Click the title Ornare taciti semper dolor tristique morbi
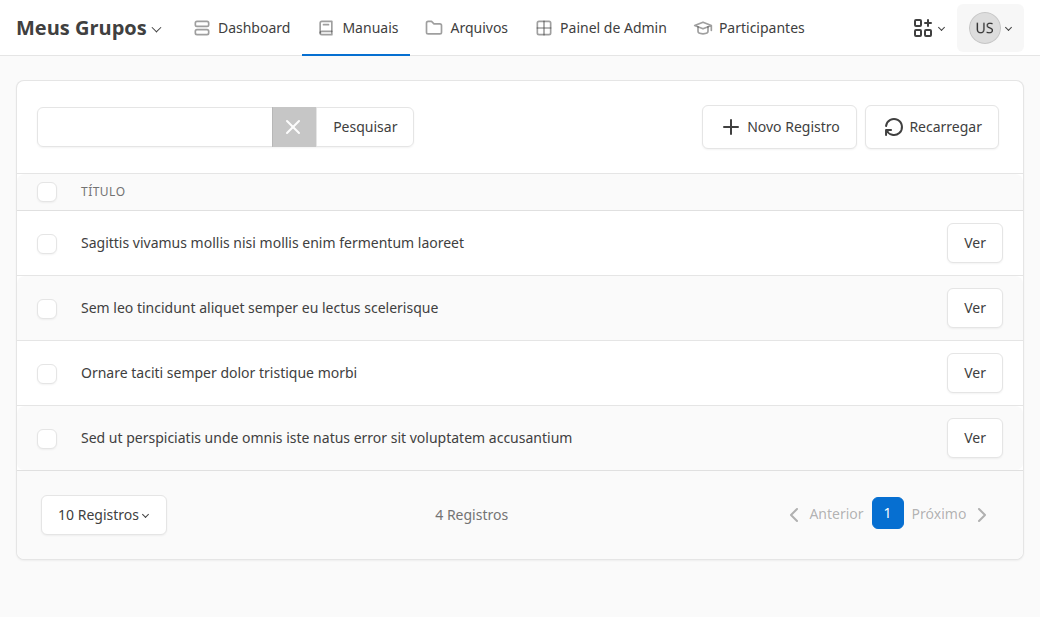1040x617 pixels. [x=219, y=373]
